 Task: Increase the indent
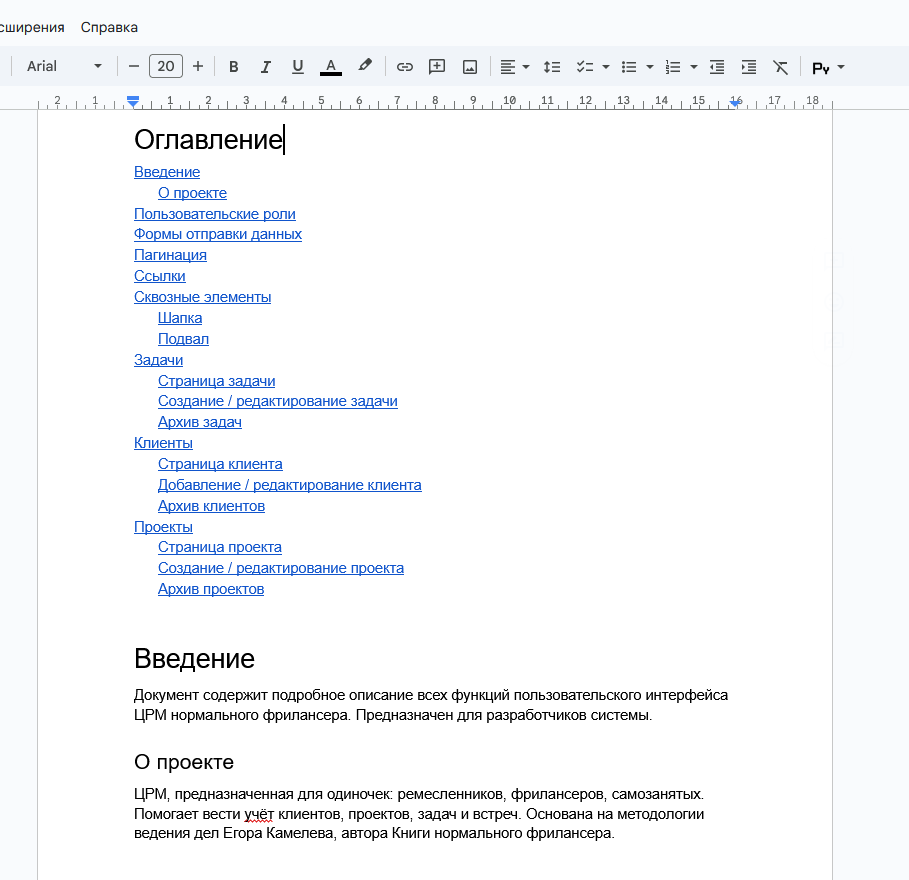click(748, 66)
